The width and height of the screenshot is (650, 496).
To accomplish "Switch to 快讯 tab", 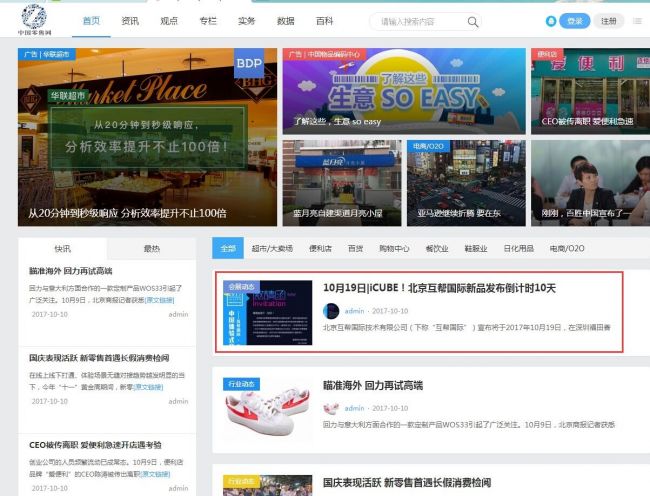I will click(63, 249).
